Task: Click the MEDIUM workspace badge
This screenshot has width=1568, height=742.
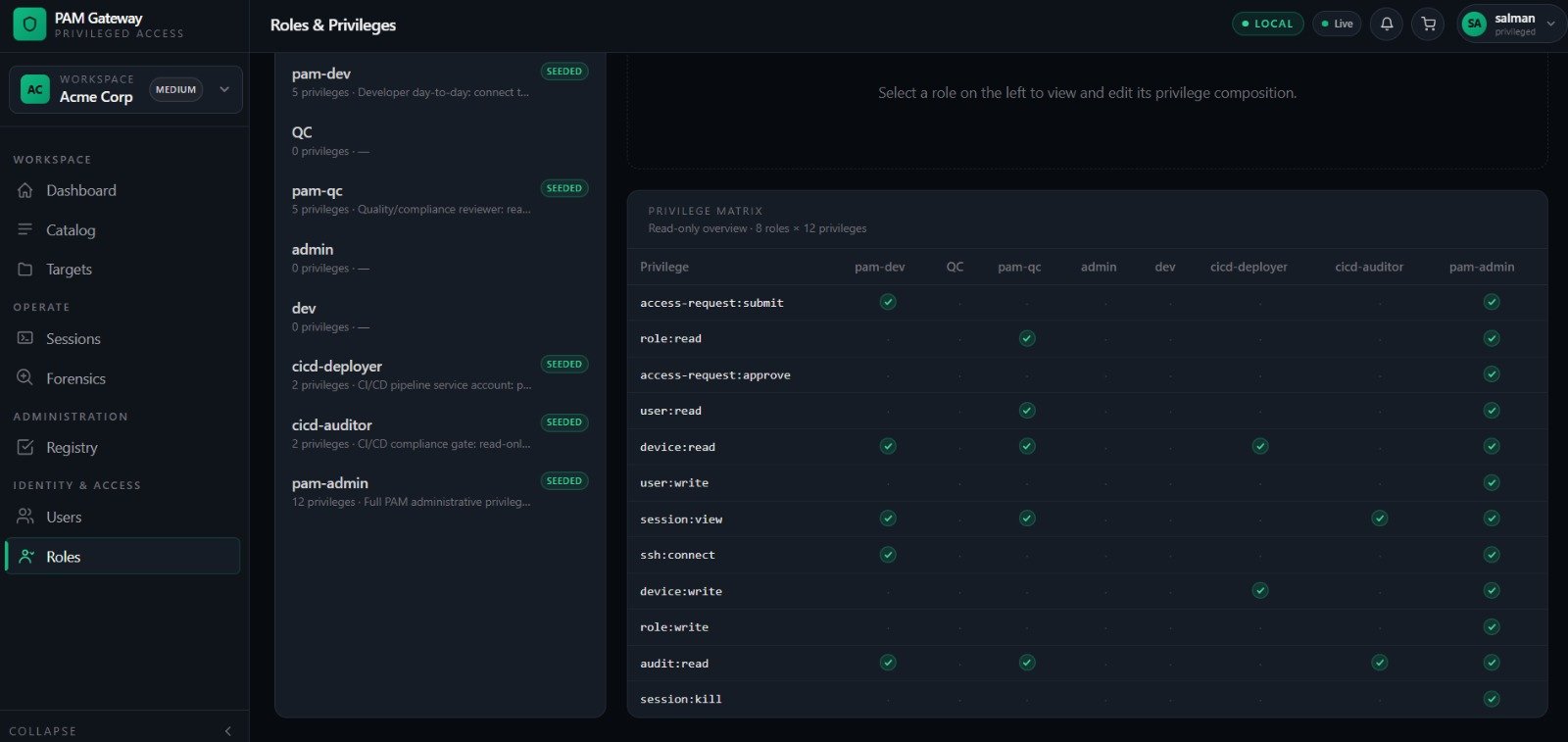Action: 175,89
